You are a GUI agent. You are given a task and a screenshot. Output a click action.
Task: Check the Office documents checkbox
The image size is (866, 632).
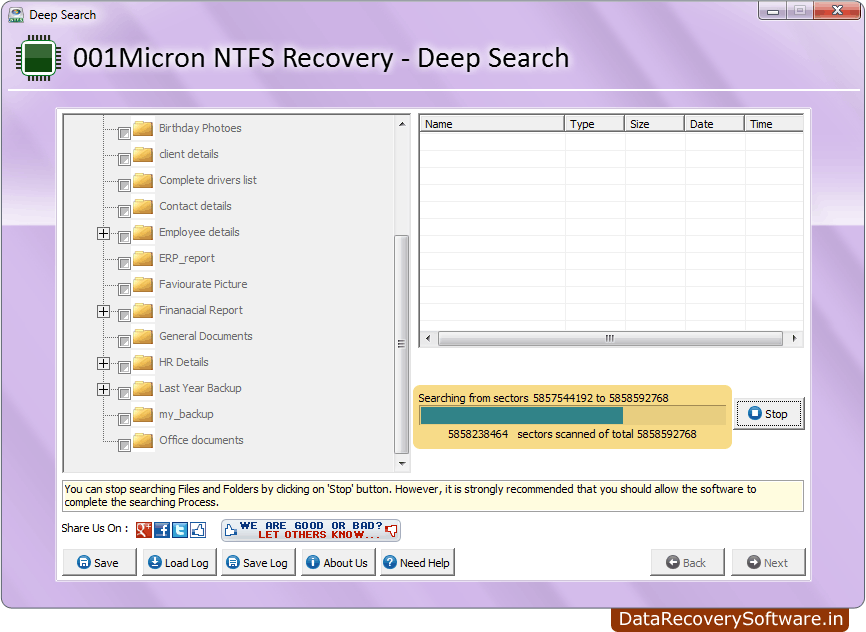click(124, 445)
